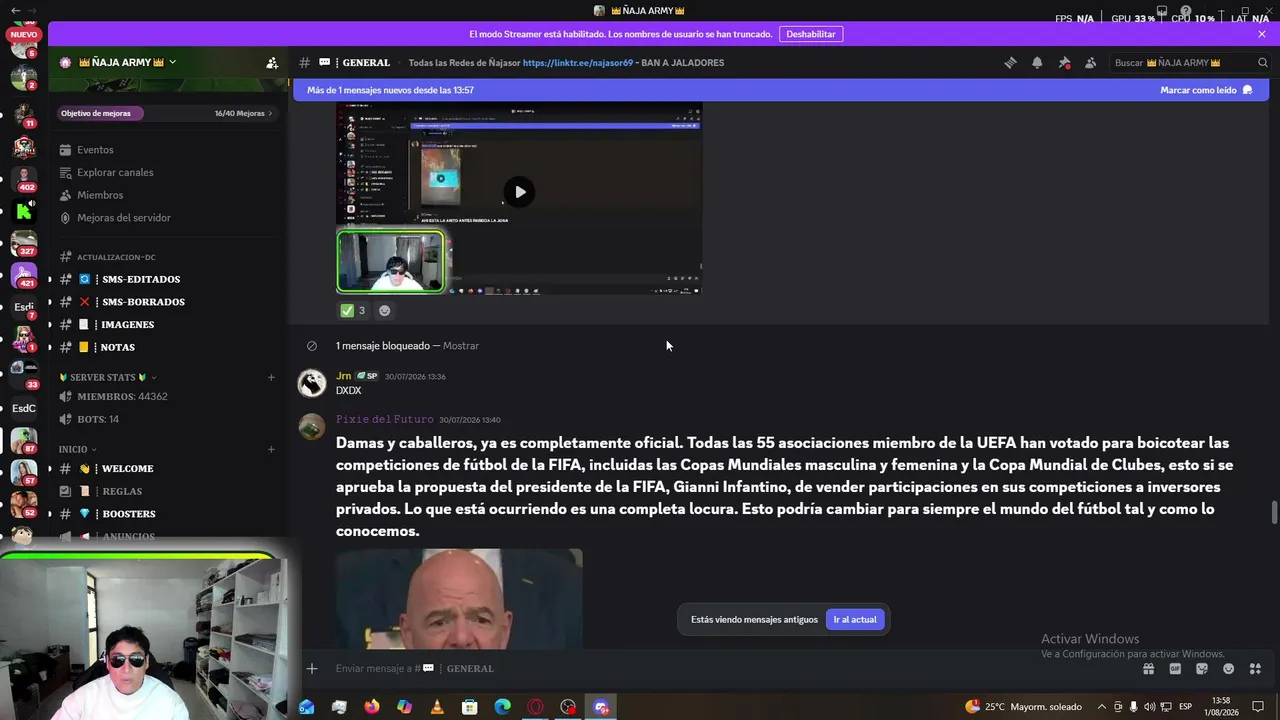Open the linktr.ee/najasor69 link
This screenshot has width=1280, height=720.
click(577, 62)
